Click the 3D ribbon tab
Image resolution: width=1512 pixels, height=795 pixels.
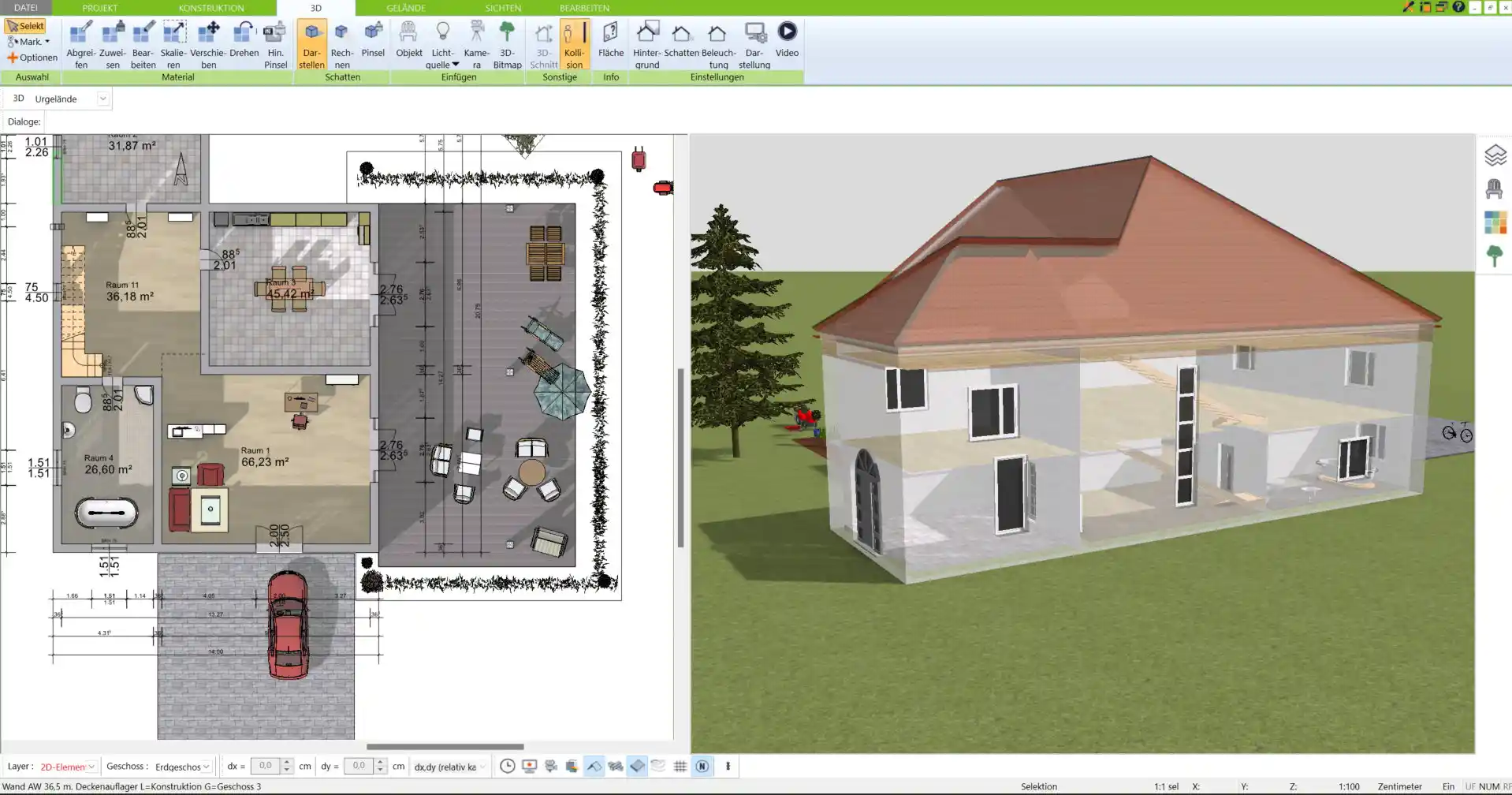(316, 7)
